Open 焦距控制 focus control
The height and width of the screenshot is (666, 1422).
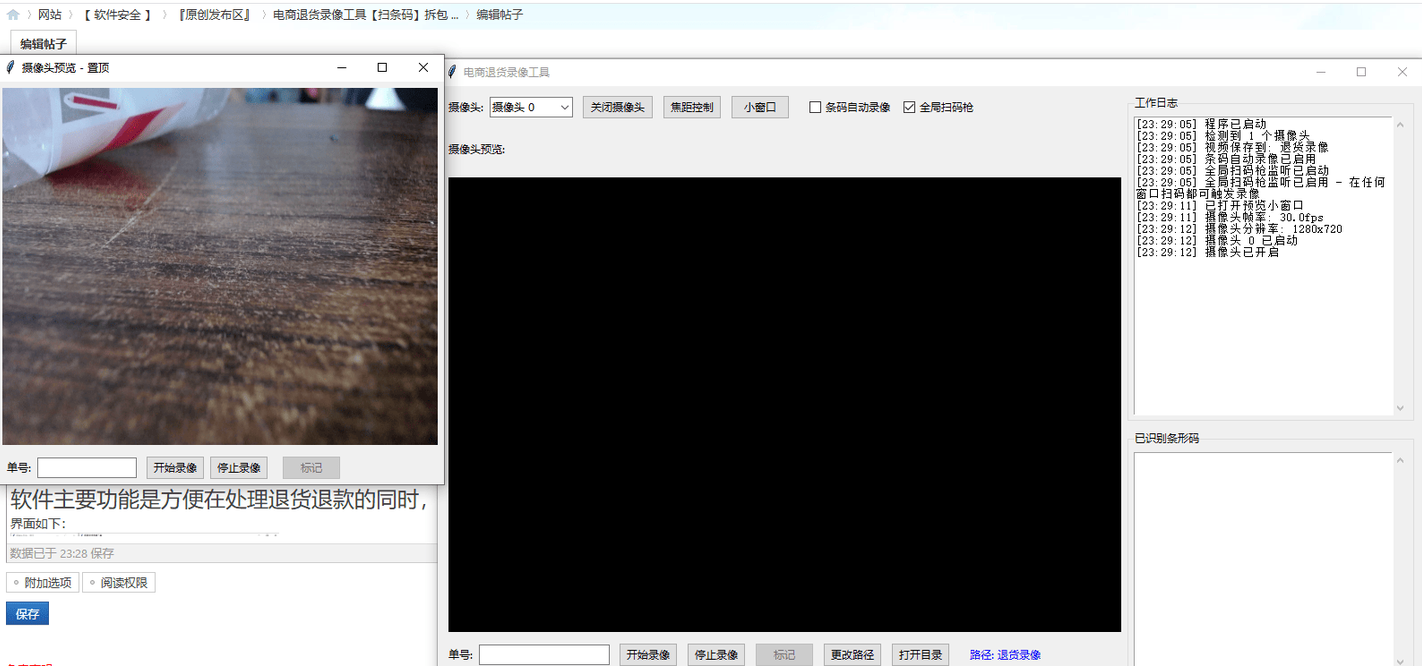[692, 107]
